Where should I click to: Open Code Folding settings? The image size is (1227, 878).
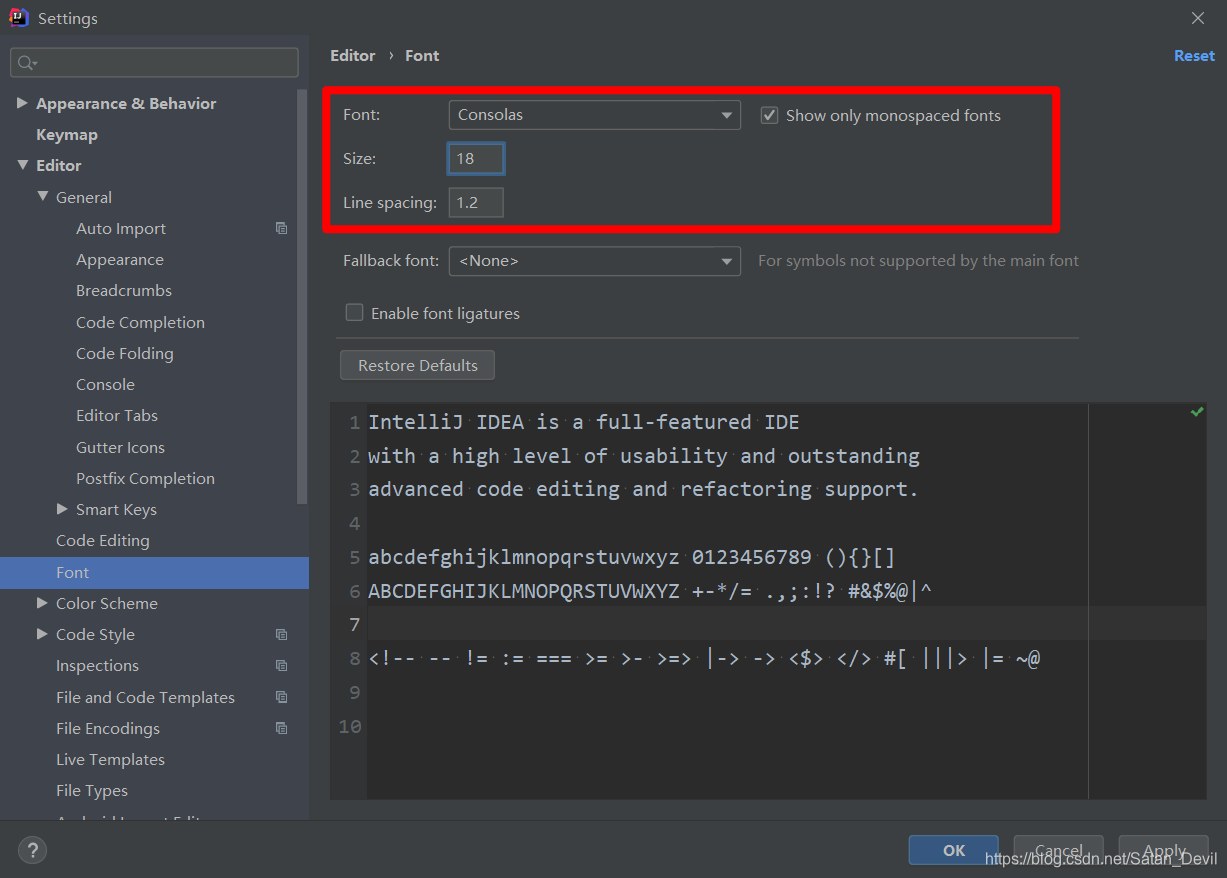(125, 353)
